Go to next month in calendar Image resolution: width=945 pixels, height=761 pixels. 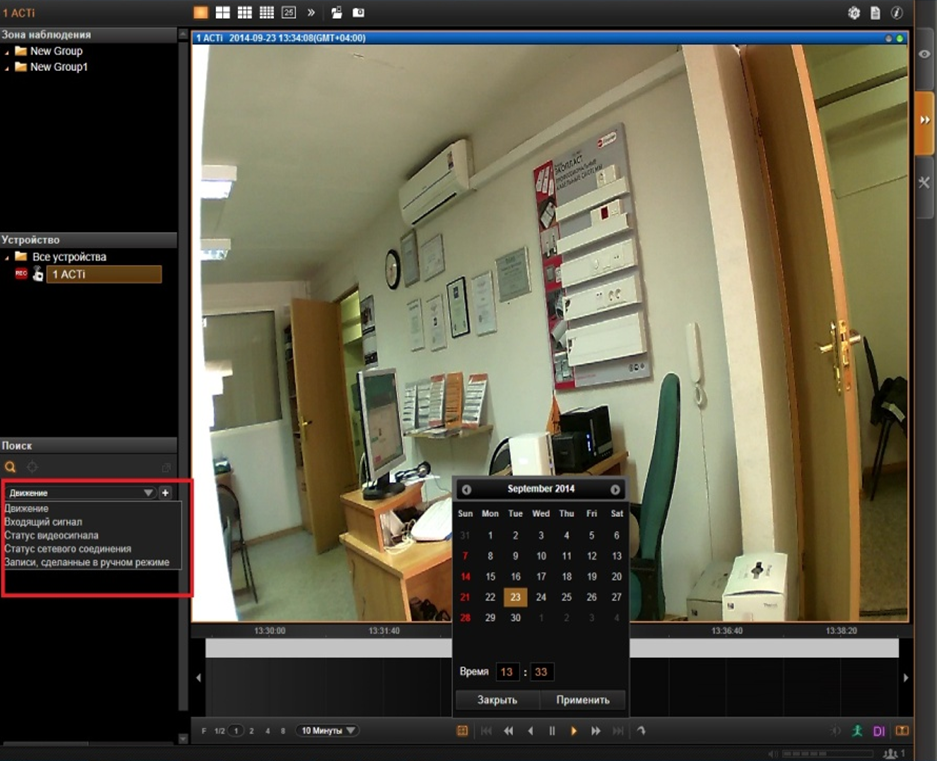click(615, 489)
